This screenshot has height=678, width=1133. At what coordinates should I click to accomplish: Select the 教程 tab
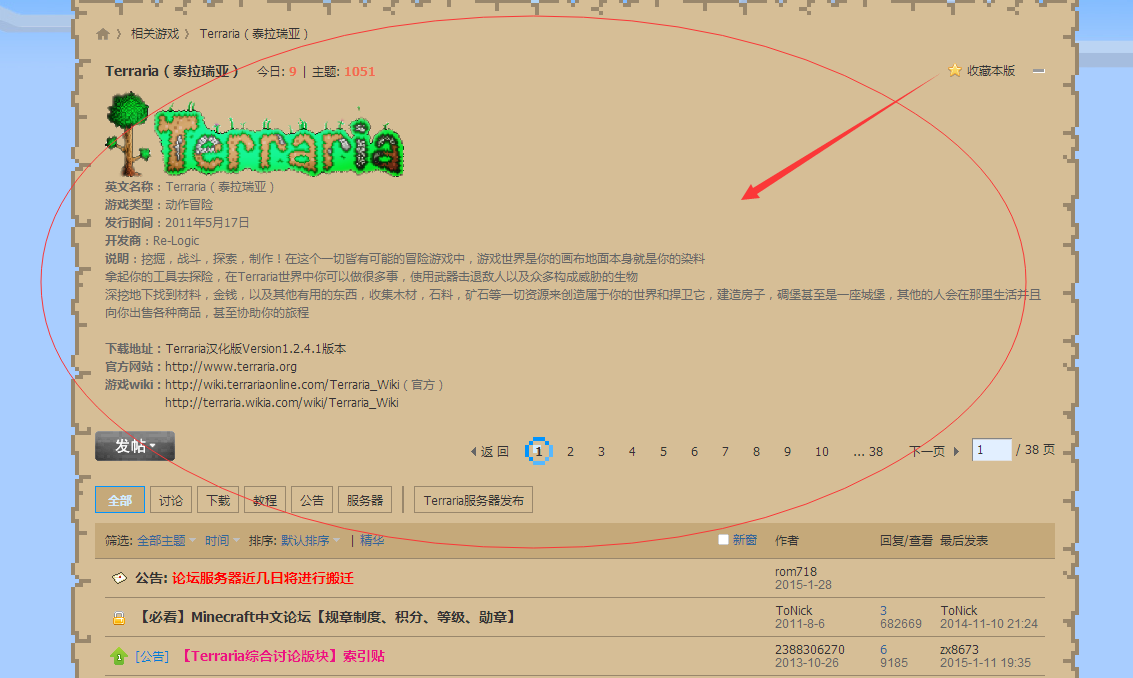265,500
